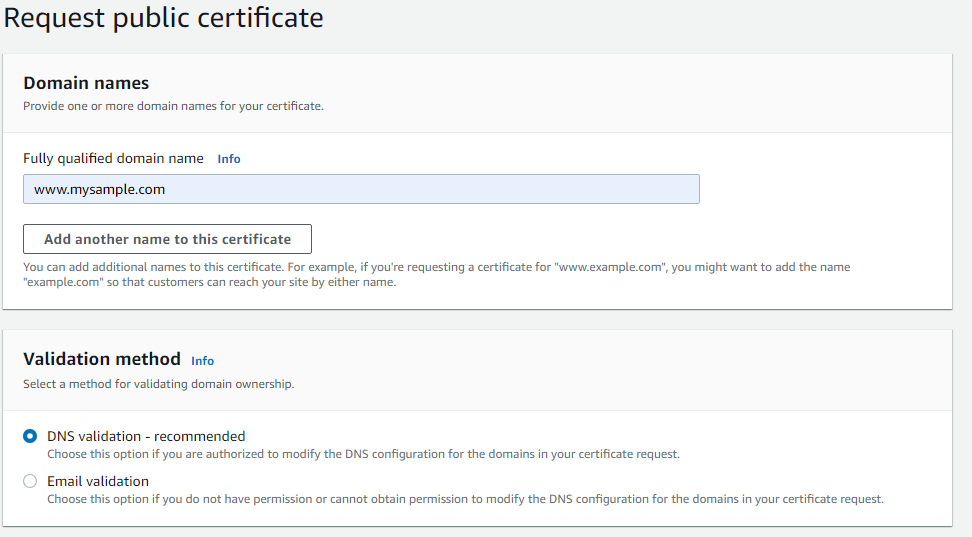Open Info link next to Validation method
The height and width of the screenshot is (537, 972).
coord(203,361)
